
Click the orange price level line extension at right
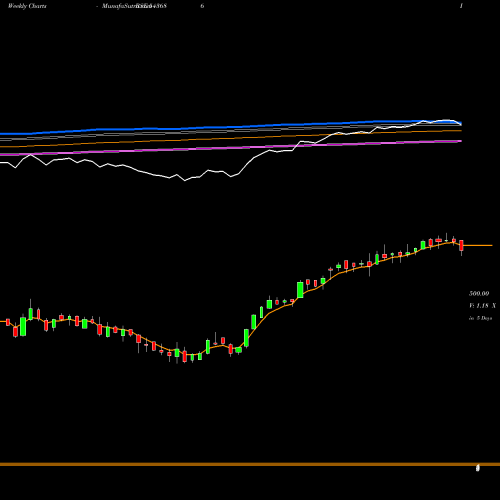click(478, 245)
